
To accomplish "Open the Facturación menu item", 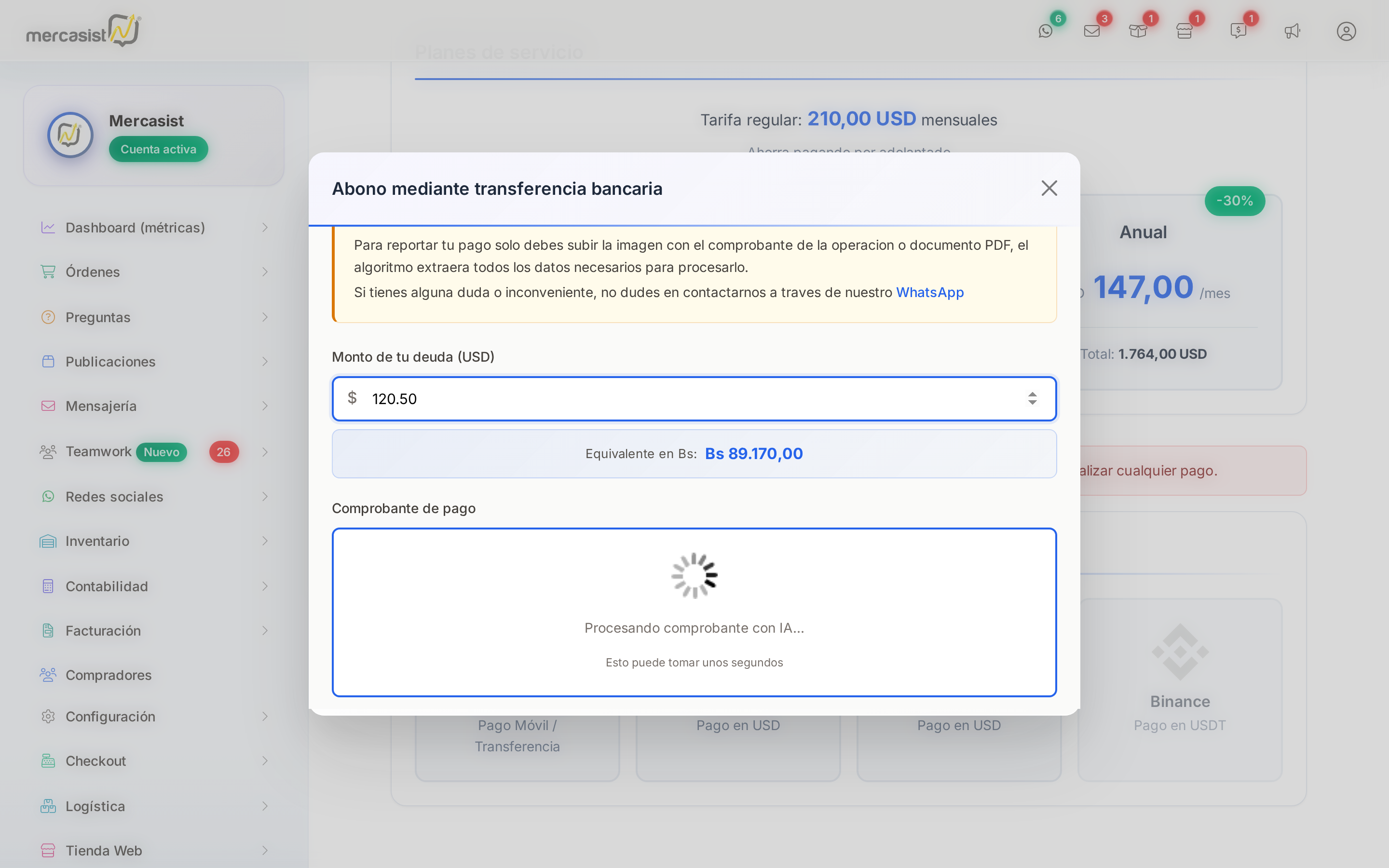I will (154, 630).
